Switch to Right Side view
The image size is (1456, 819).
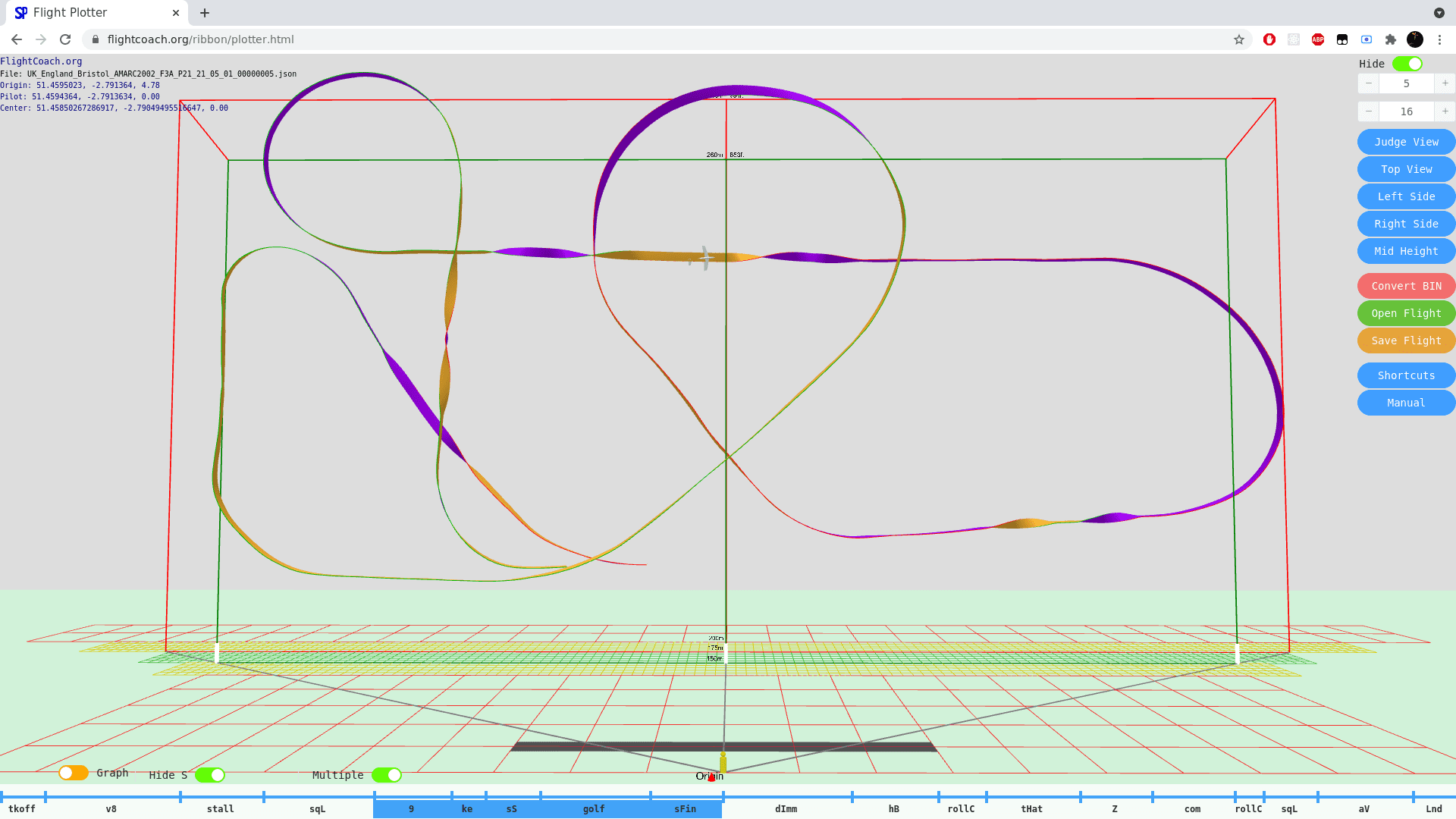click(1406, 224)
